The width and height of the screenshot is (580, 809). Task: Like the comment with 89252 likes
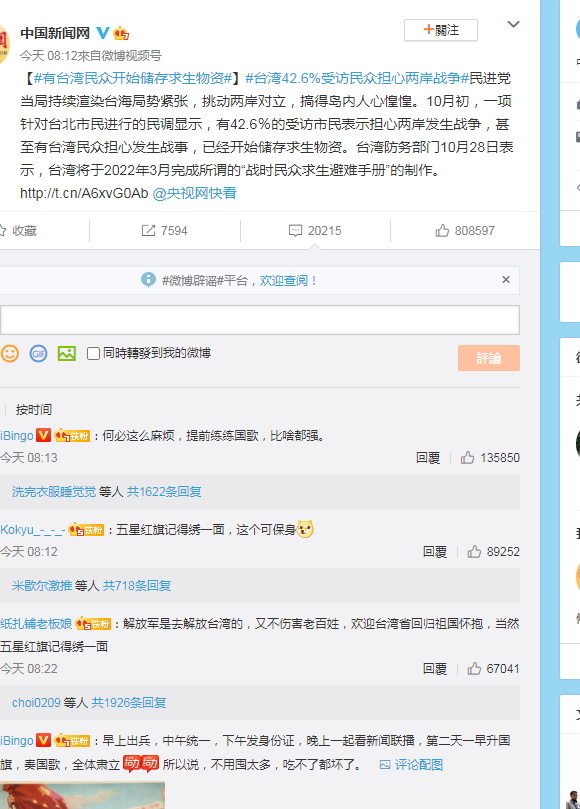pyautogui.click(x=493, y=552)
